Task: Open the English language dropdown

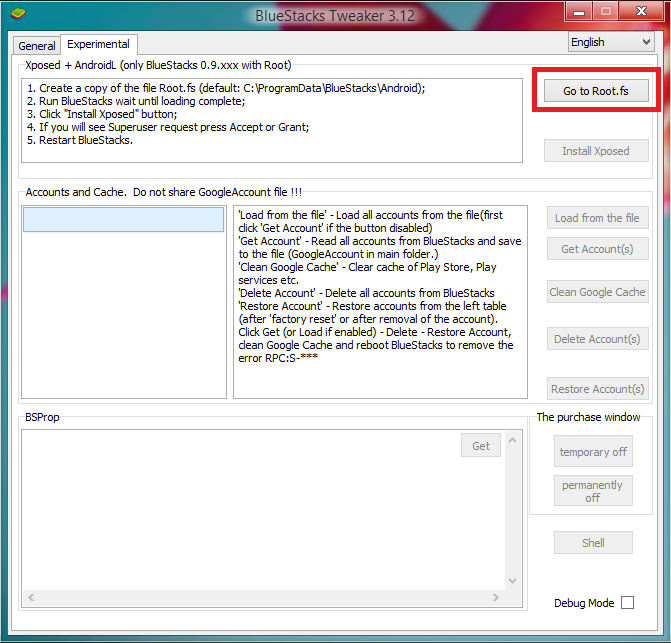Action: pos(611,42)
